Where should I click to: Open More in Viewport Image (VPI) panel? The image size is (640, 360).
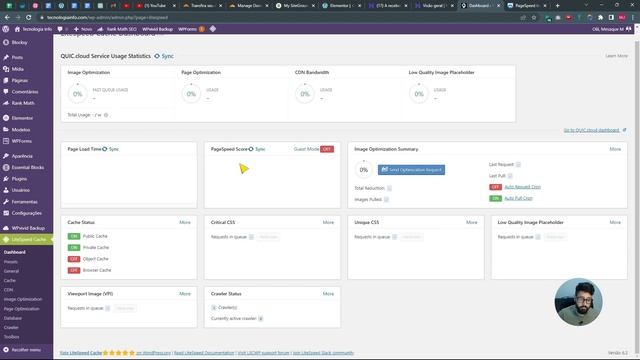(x=185, y=294)
